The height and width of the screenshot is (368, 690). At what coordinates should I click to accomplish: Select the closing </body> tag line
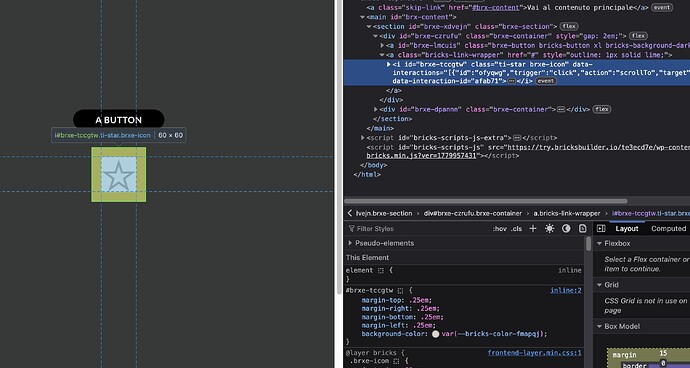374,165
